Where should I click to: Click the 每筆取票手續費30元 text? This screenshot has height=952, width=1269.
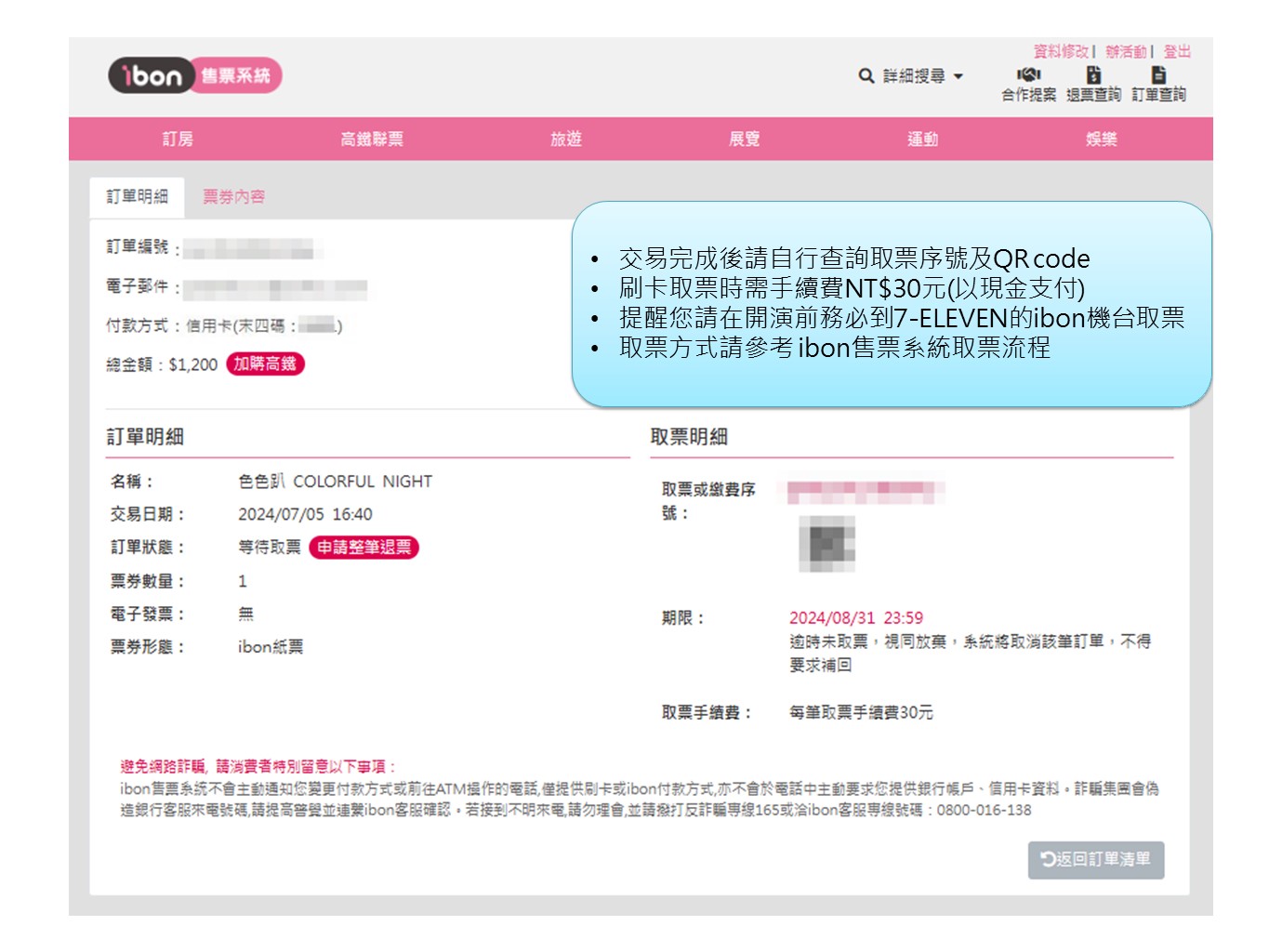861,712
